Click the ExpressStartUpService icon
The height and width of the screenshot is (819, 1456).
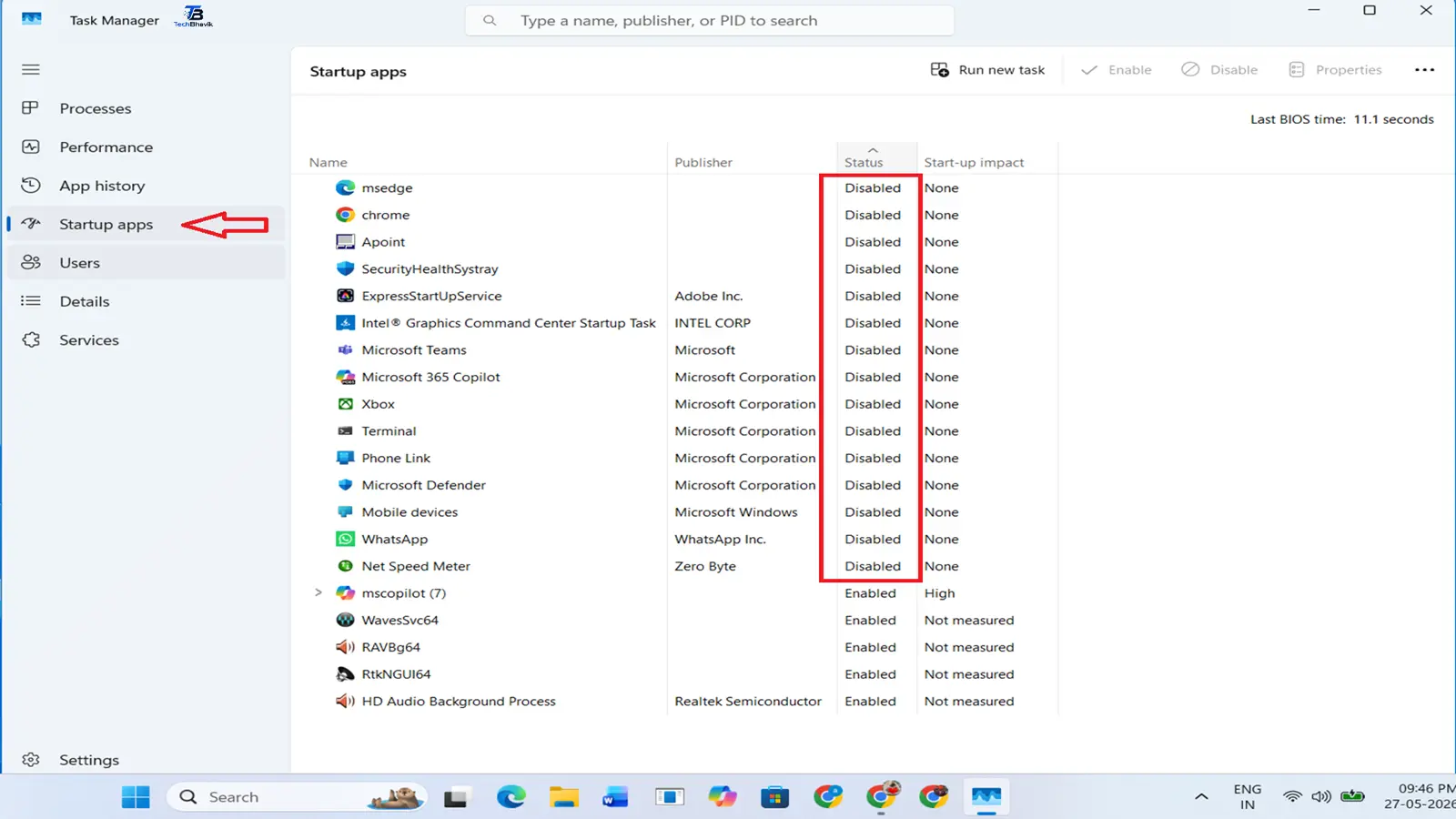click(x=345, y=296)
